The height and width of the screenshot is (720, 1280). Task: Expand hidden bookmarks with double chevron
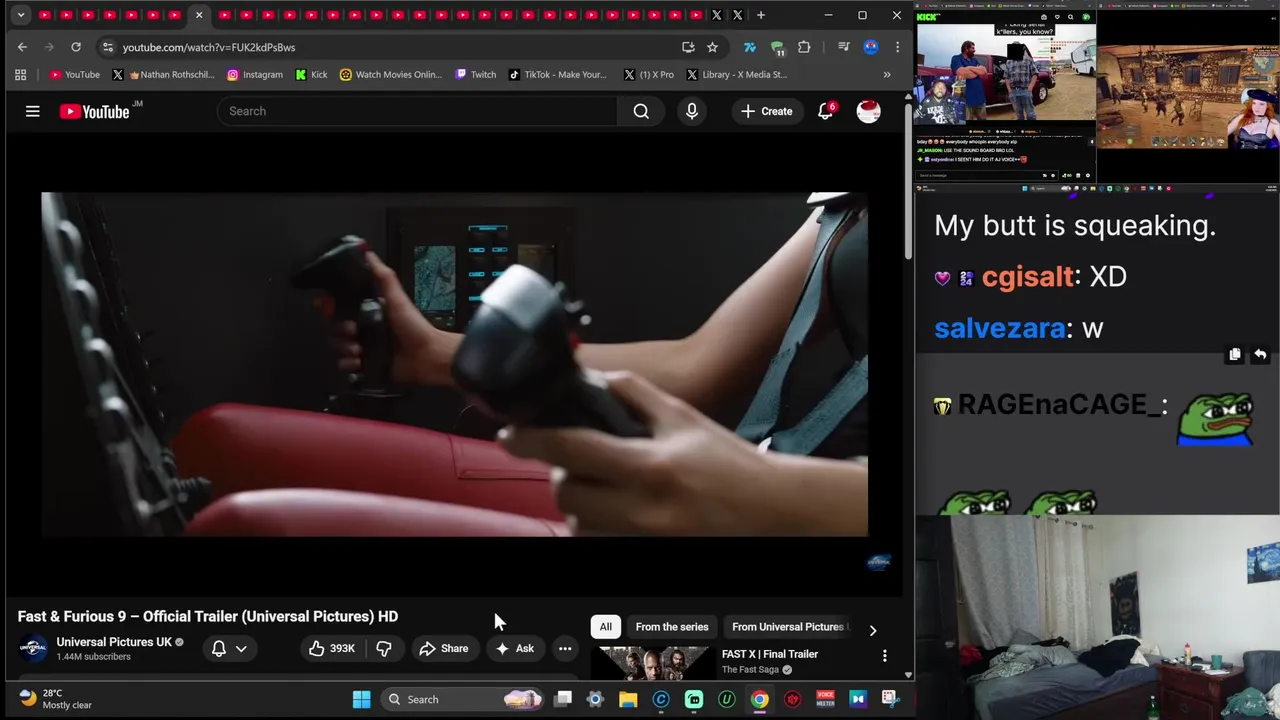point(886,74)
